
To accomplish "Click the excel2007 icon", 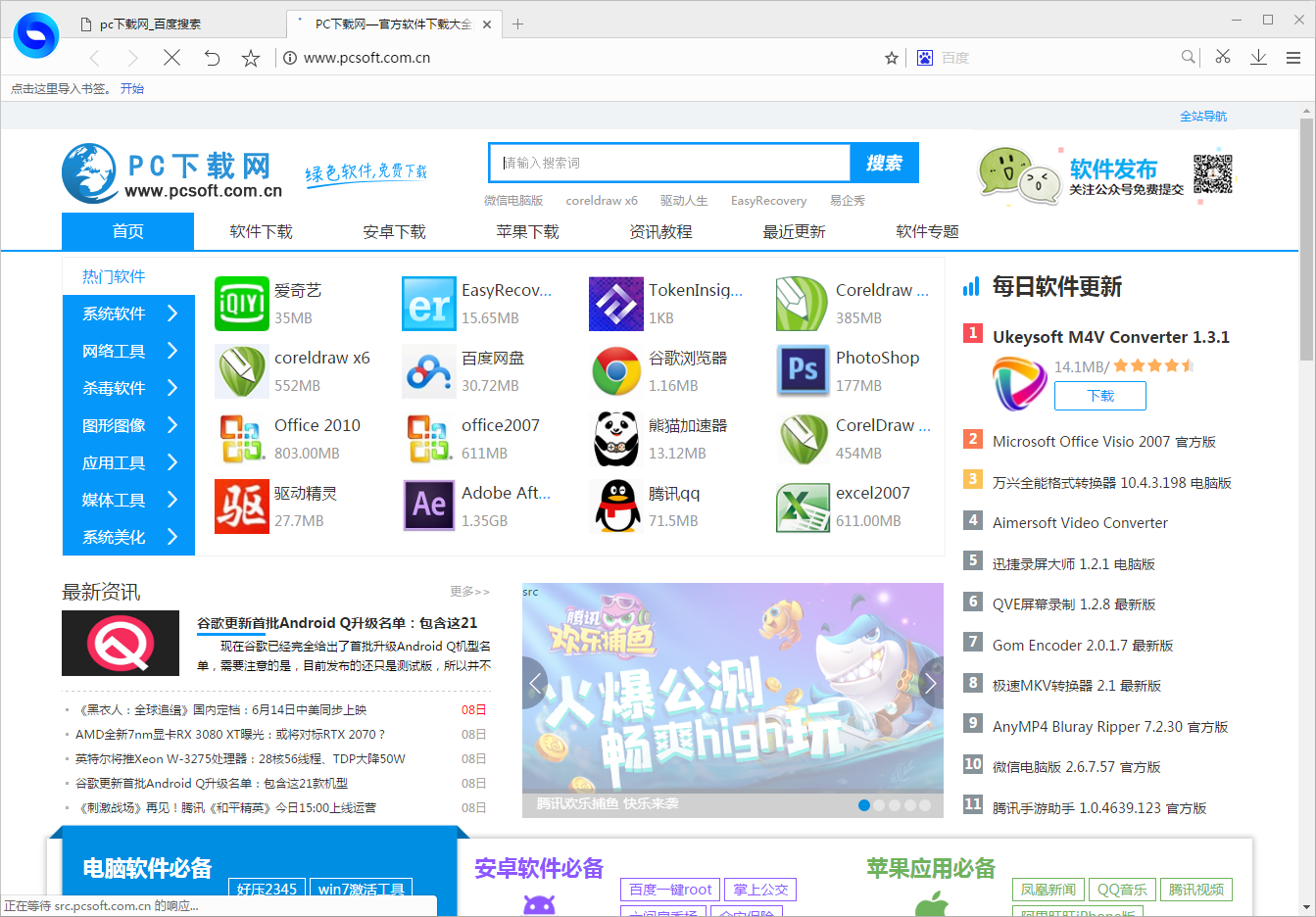I will coord(804,507).
